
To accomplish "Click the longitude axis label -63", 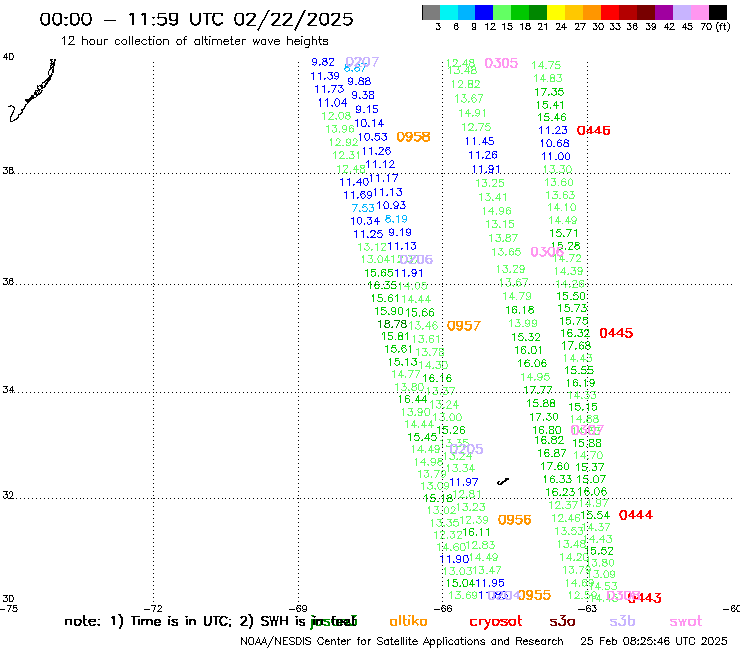I will coord(589,609).
